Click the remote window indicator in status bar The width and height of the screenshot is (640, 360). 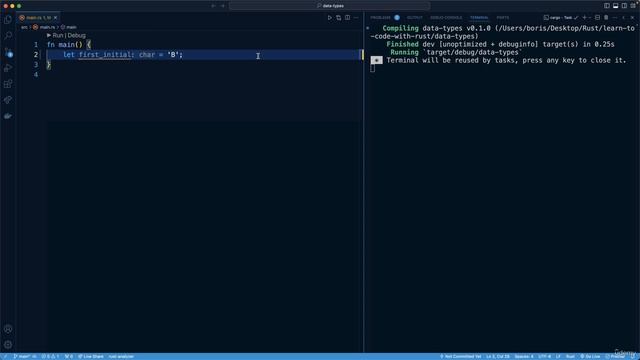(5, 356)
